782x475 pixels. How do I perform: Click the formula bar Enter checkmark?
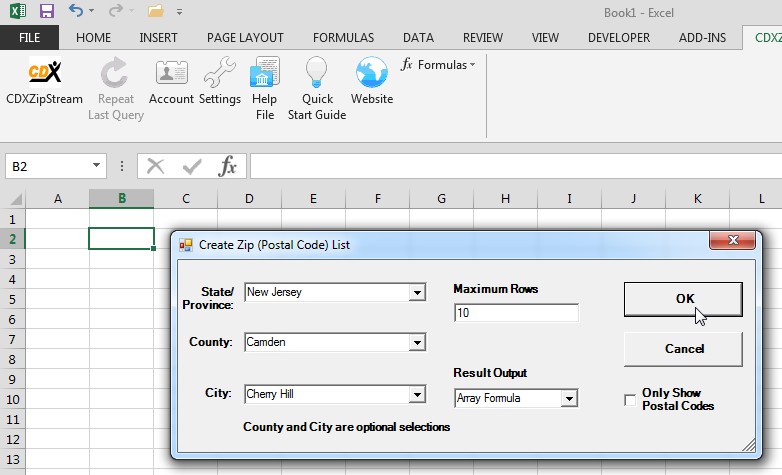(192, 166)
